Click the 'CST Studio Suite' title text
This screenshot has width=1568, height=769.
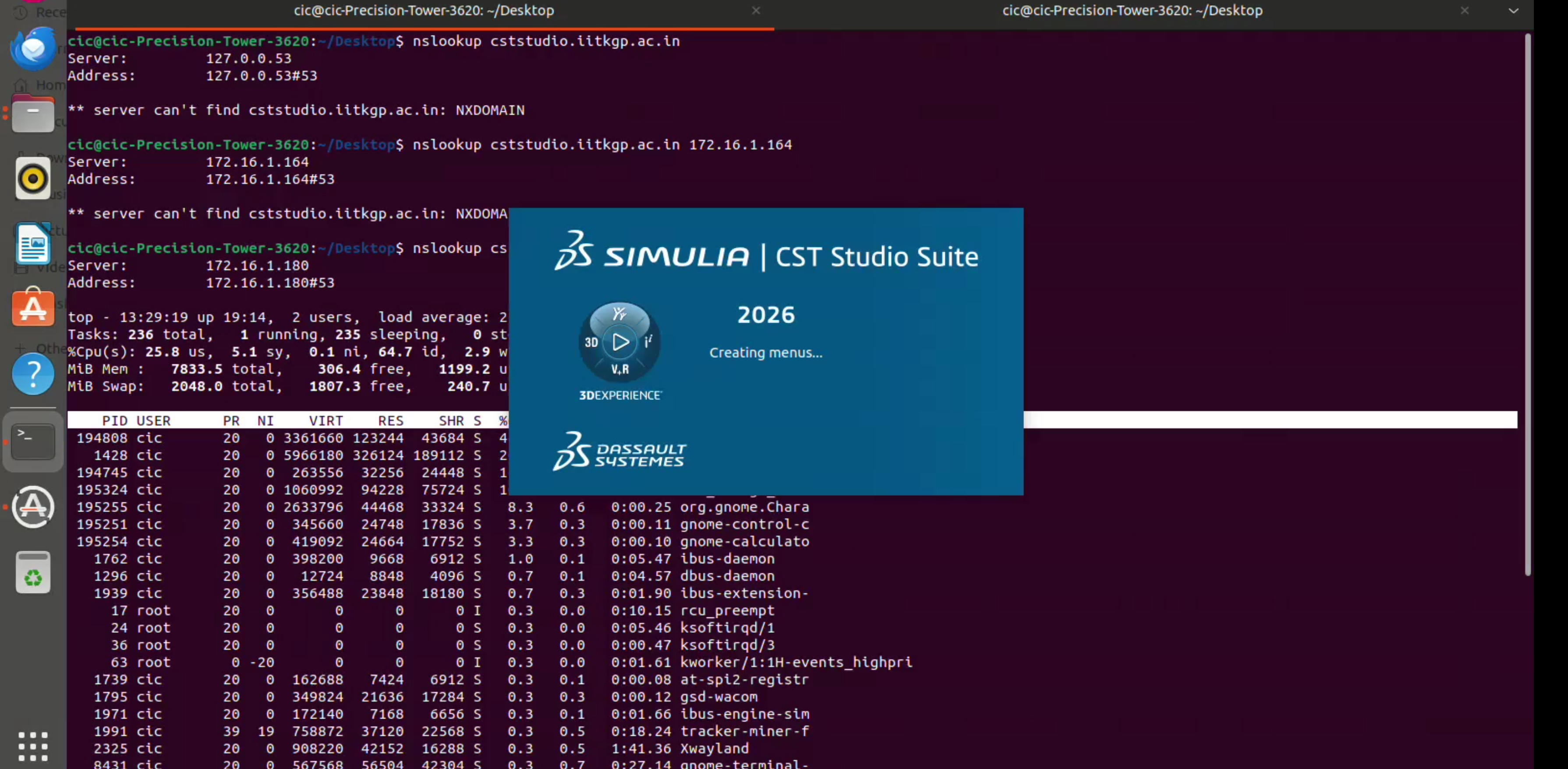(877, 257)
